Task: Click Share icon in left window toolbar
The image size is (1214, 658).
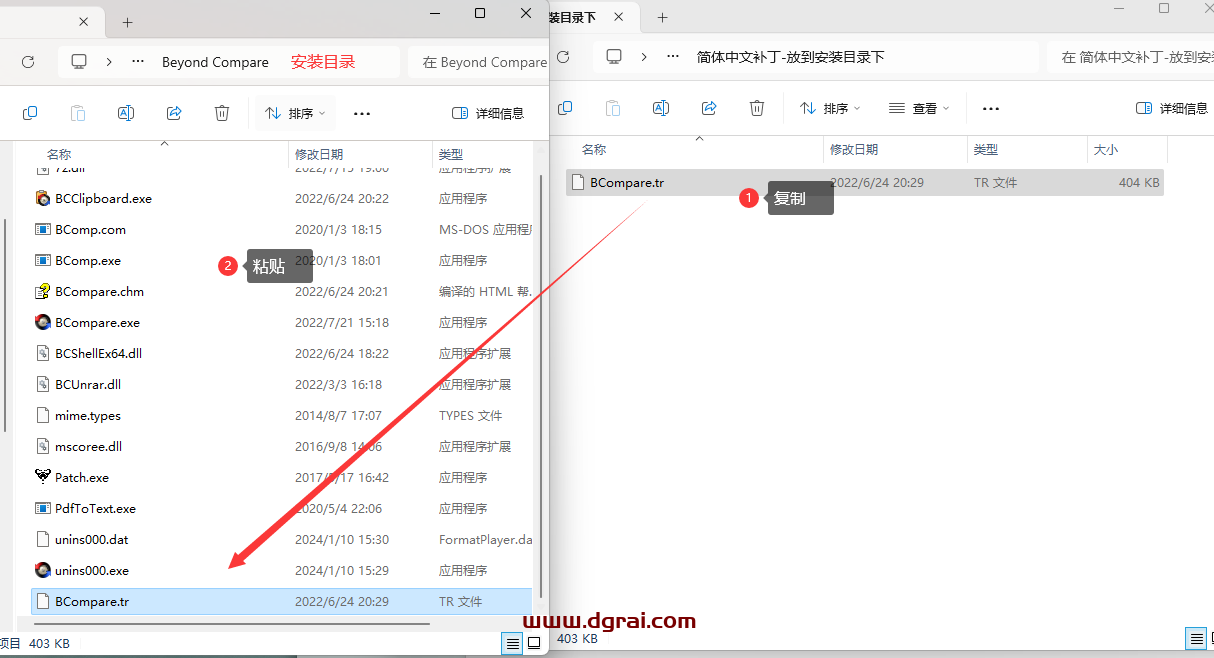Action: [x=174, y=113]
